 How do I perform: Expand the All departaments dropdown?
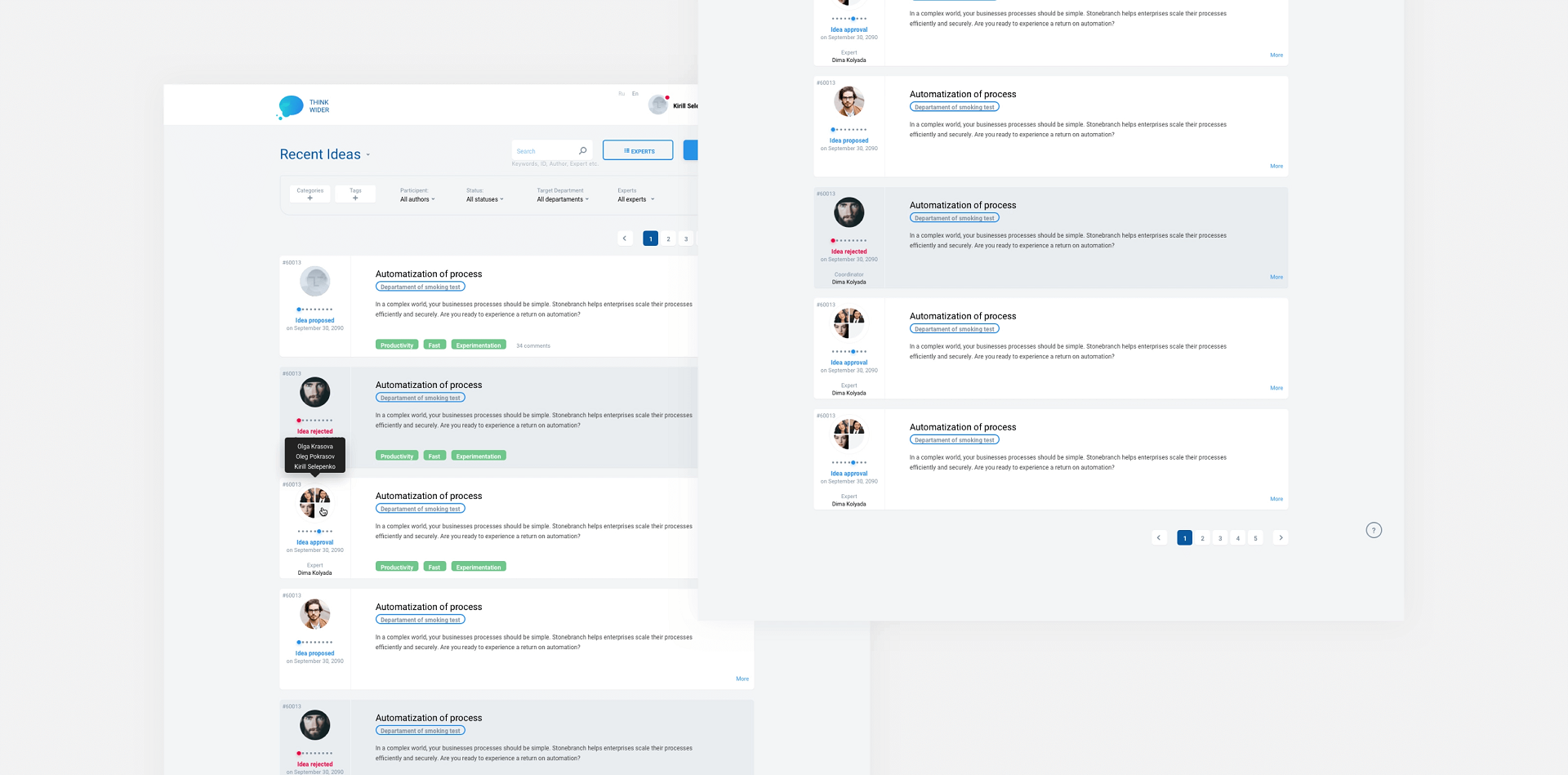tap(563, 199)
